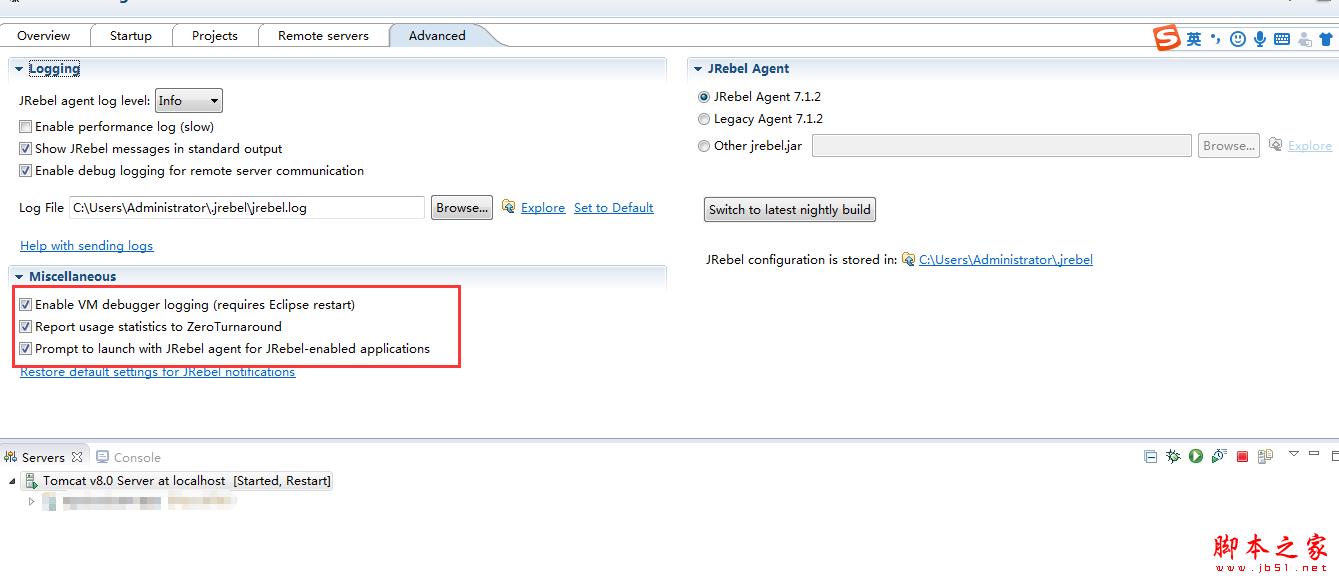Click the Log File Browse... button
The height and width of the screenshot is (579, 1339).
point(462,208)
